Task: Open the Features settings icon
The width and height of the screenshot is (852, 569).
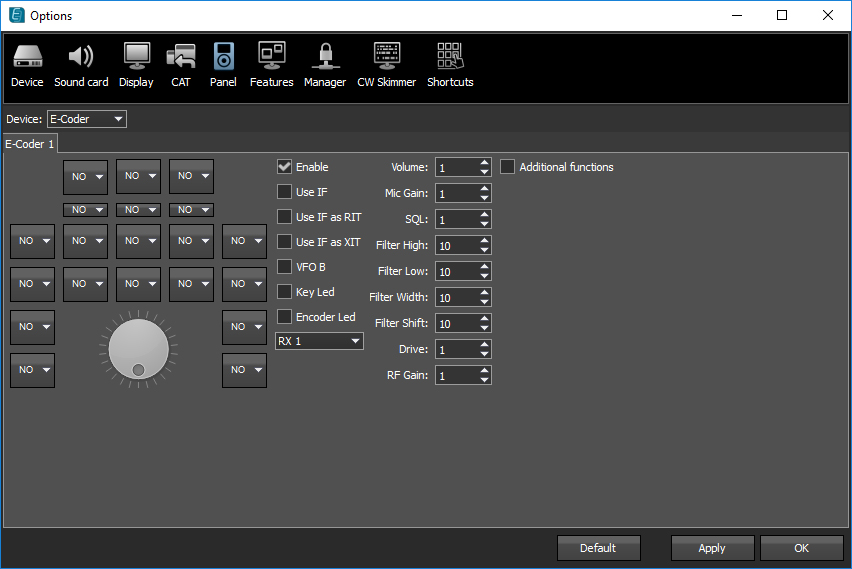Action: 271,65
